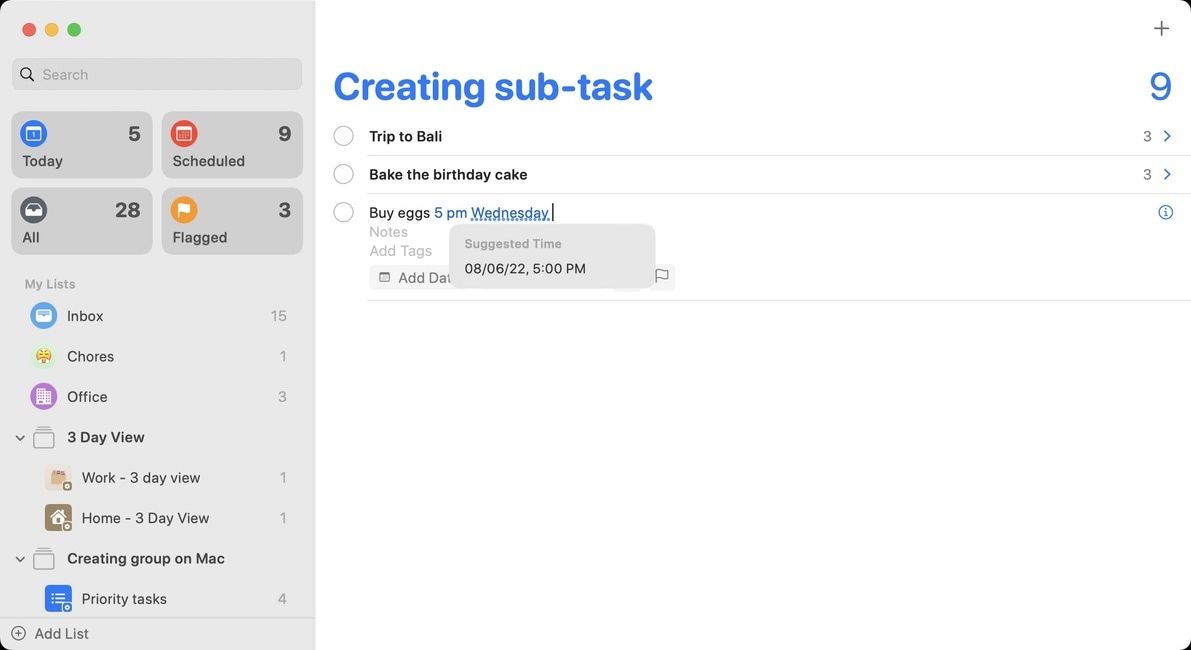This screenshot has height=650, width=1191.
Task: Check off Bake the birthday cake
Action: pyautogui.click(x=343, y=173)
